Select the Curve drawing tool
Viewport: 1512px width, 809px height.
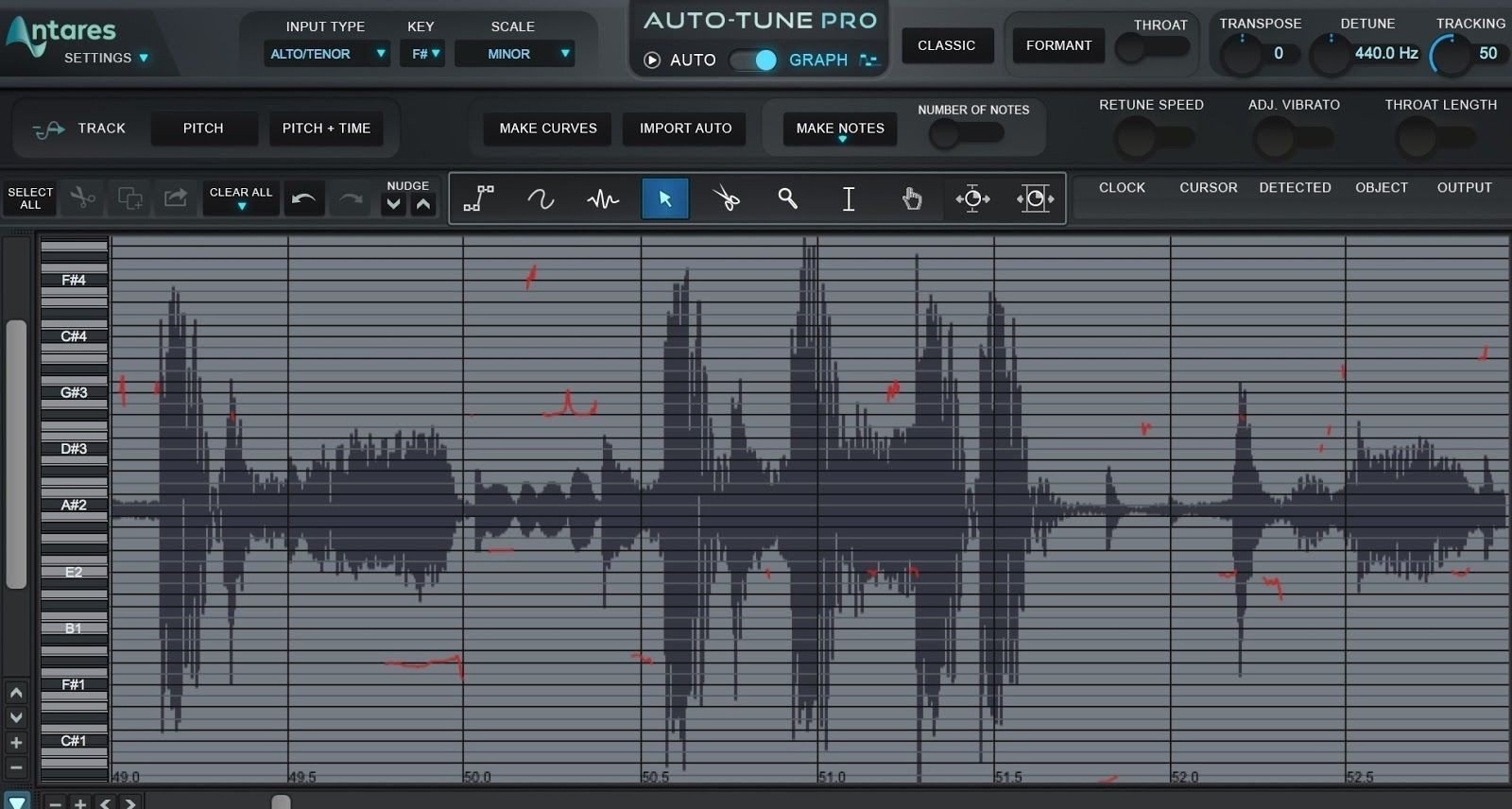[541, 198]
